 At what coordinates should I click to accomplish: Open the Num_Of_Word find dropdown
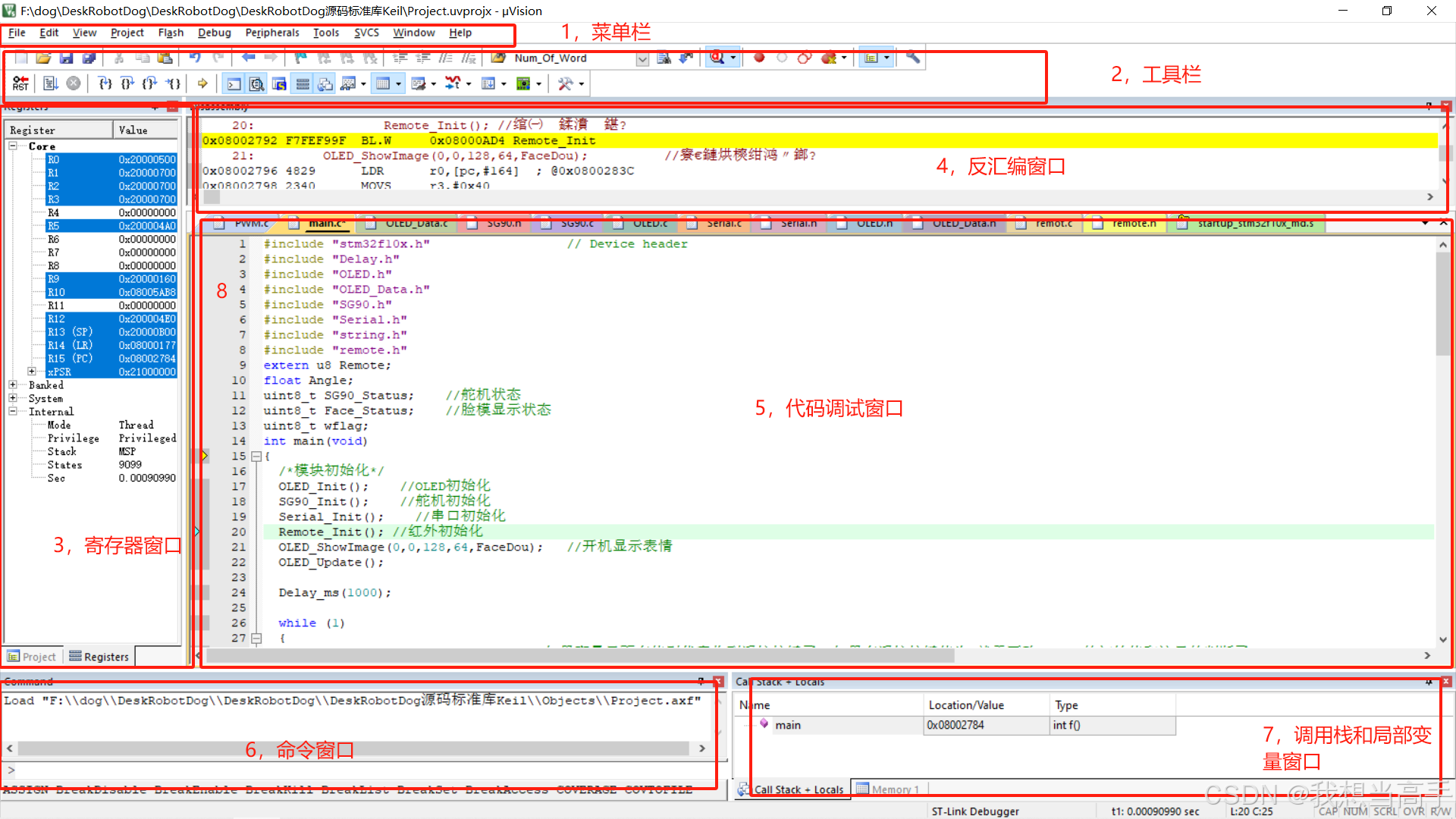pyautogui.click(x=642, y=58)
